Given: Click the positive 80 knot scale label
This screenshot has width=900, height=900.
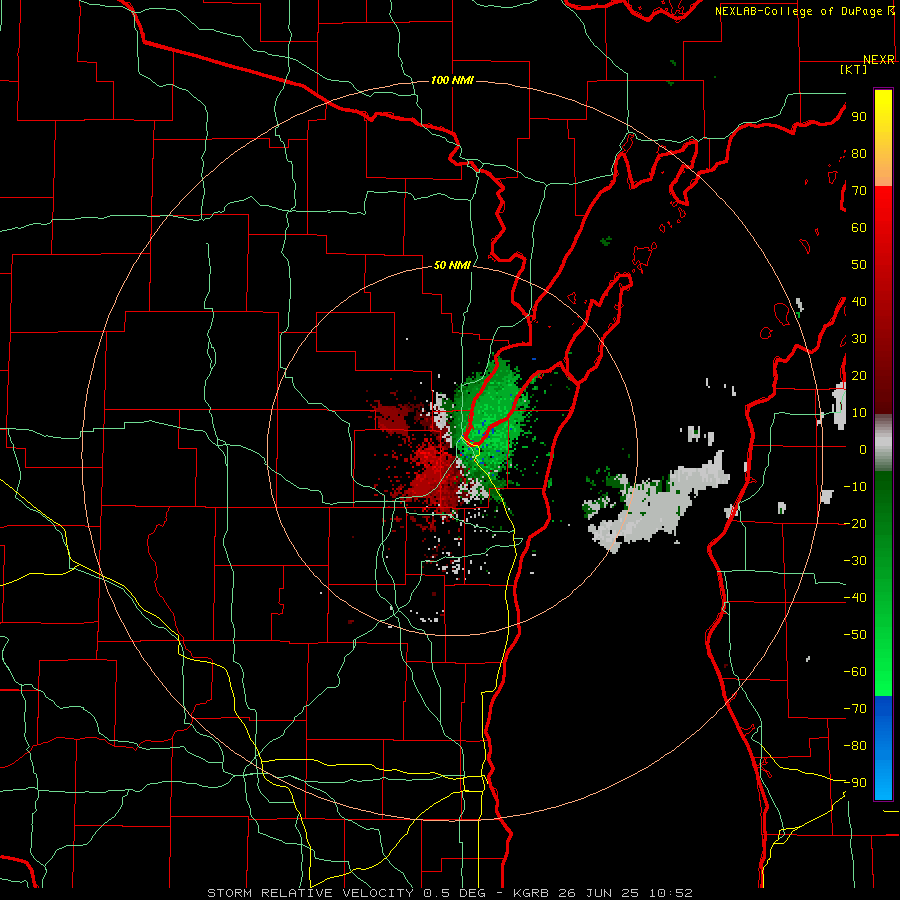Looking at the screenshot, I should 859,153.
